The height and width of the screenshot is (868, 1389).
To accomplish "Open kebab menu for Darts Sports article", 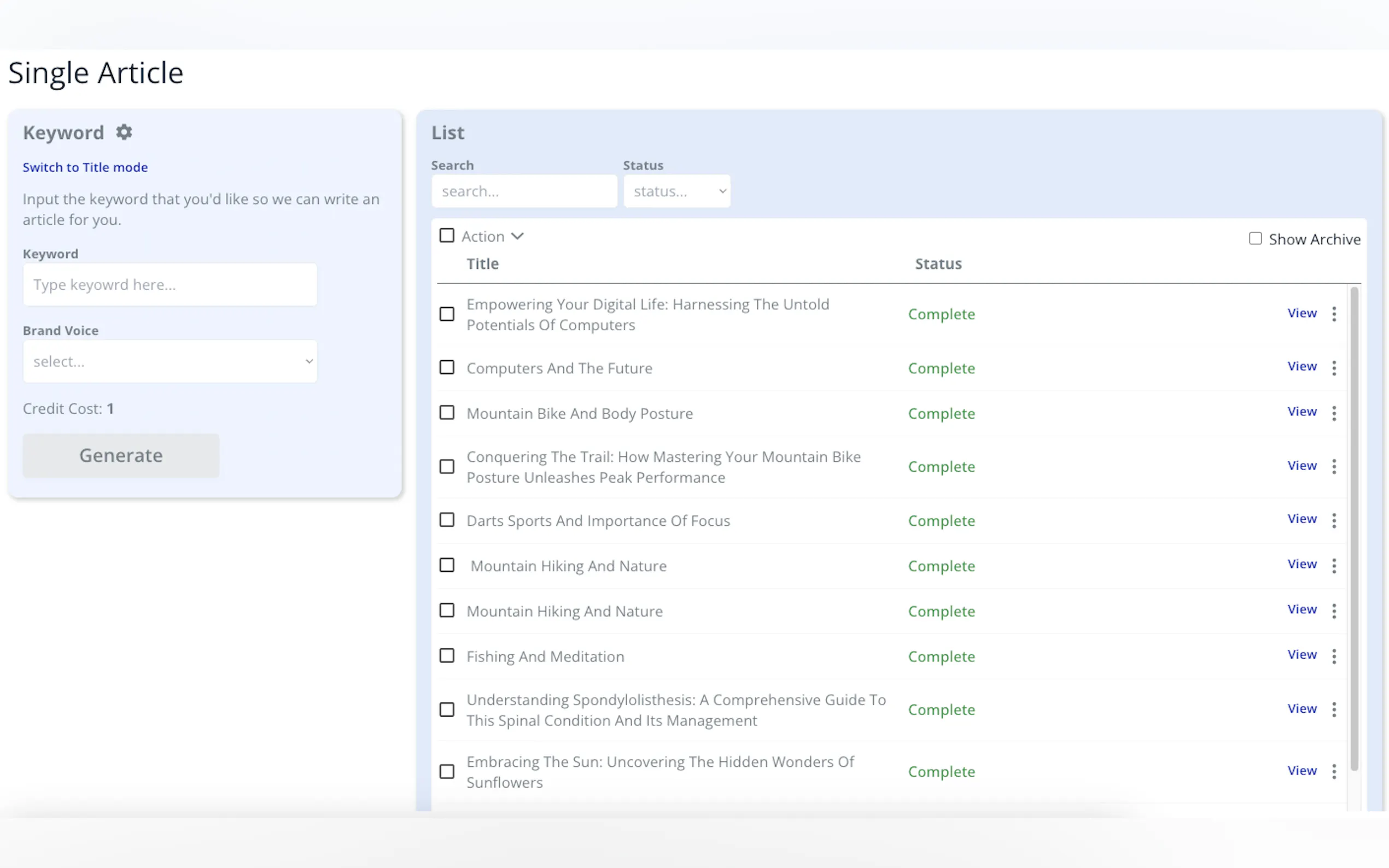I will (1333, 520).
